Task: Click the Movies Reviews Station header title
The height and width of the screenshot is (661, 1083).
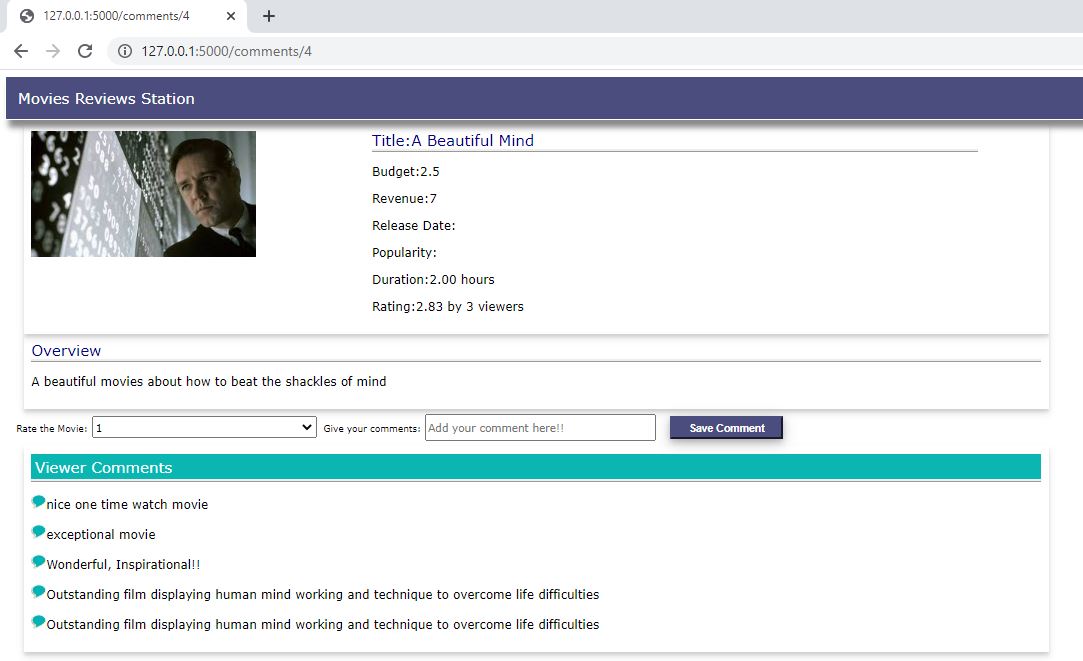Action: [x=106, y=99]
